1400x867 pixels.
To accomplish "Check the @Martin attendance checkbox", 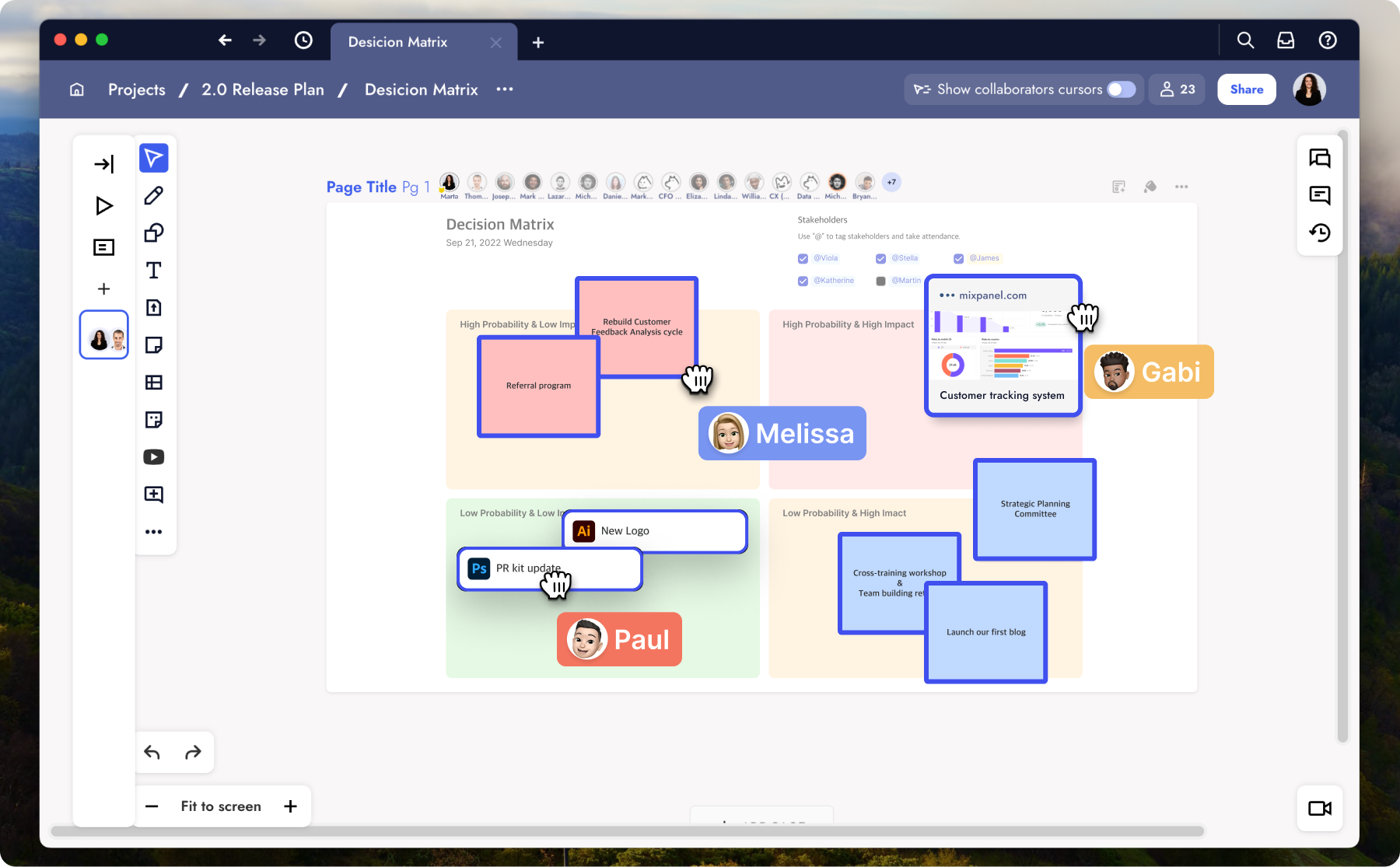I will pyautogui.click(x=880, y=281).
